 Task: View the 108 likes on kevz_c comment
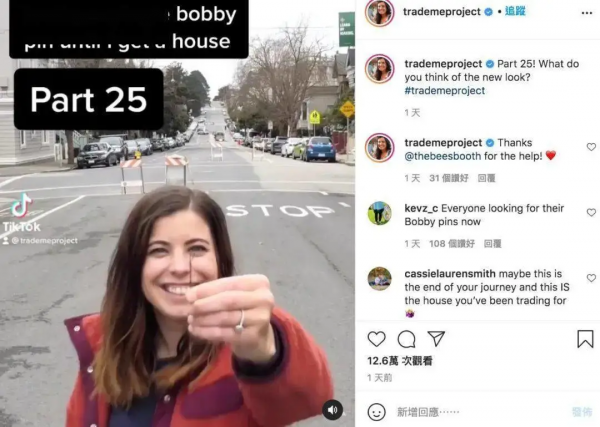click(452, 244)
